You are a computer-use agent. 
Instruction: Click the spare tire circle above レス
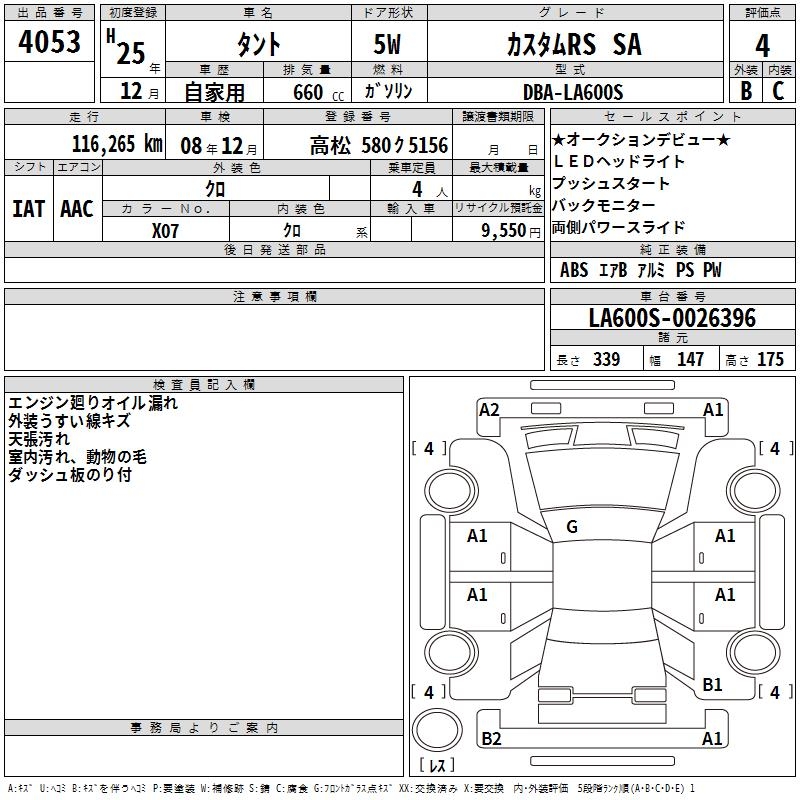437,729
